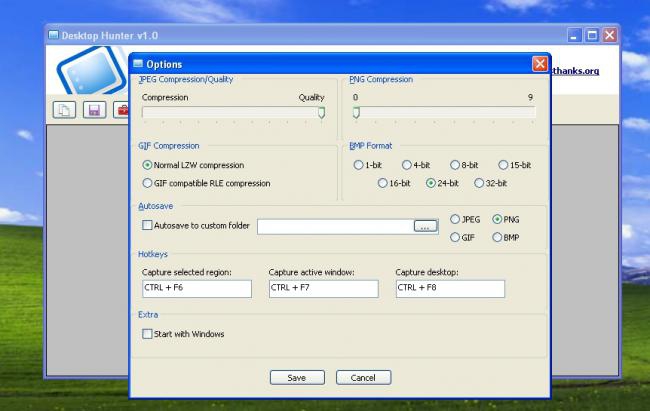Image resolution: width=650 pixels, height=411 pixels.
Task: Click the autosave folder path field
Action: point(335,226)
